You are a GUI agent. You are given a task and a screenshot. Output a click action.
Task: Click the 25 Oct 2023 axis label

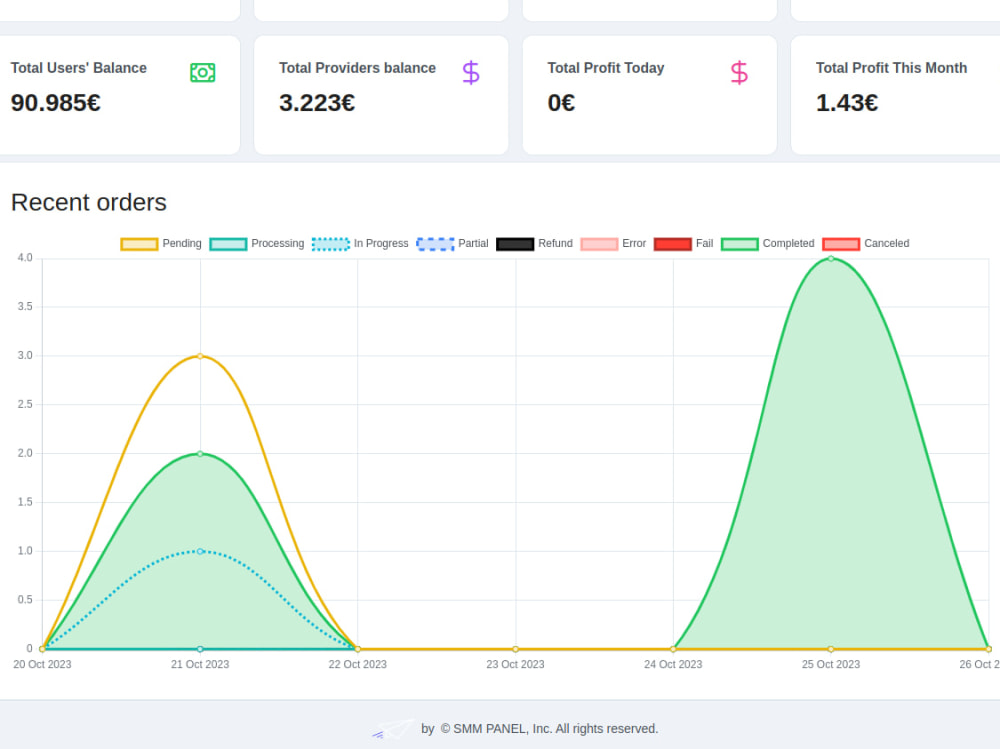(830, 664)
